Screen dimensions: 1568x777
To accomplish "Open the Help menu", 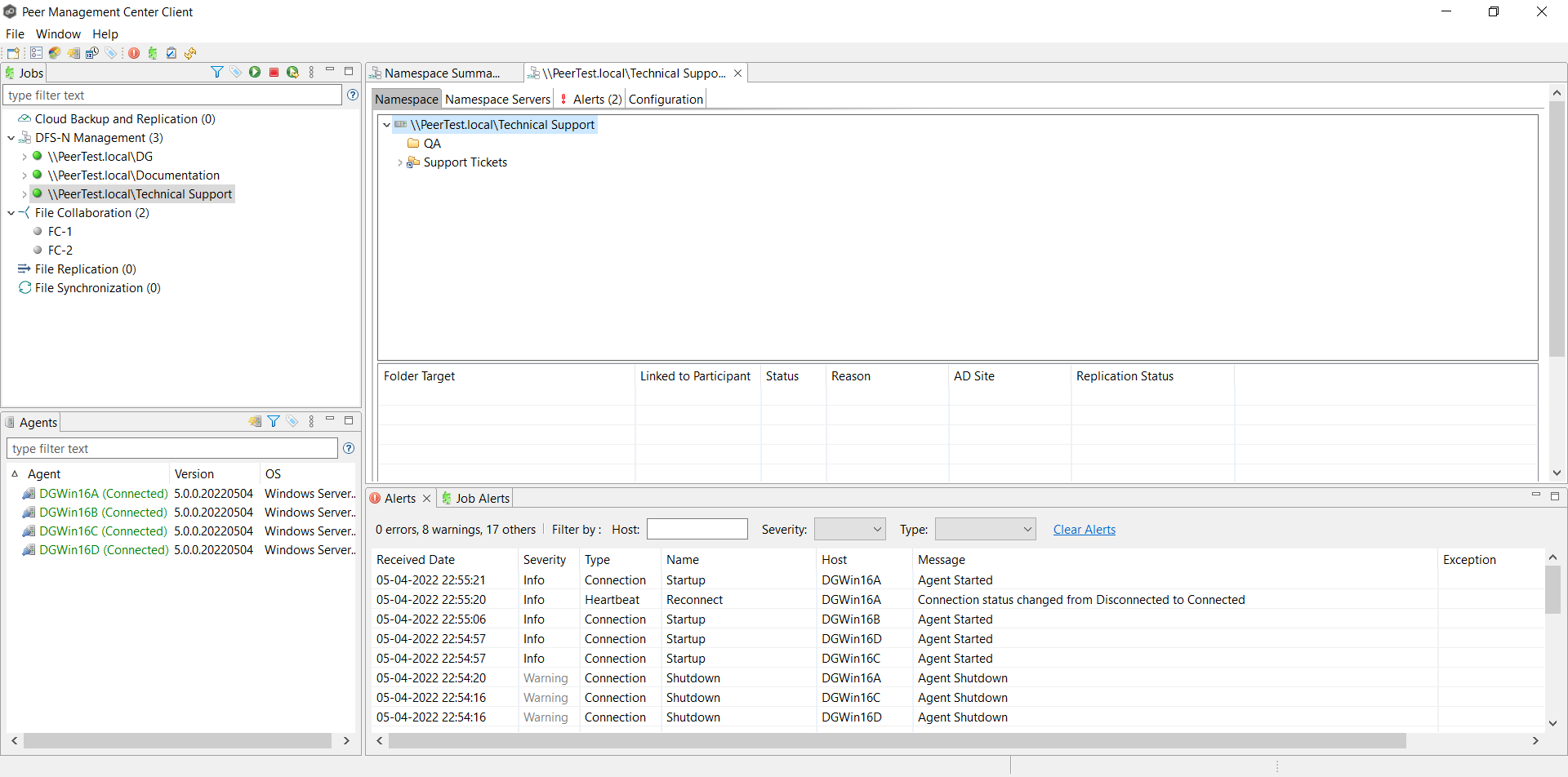I will coord(105,33).
